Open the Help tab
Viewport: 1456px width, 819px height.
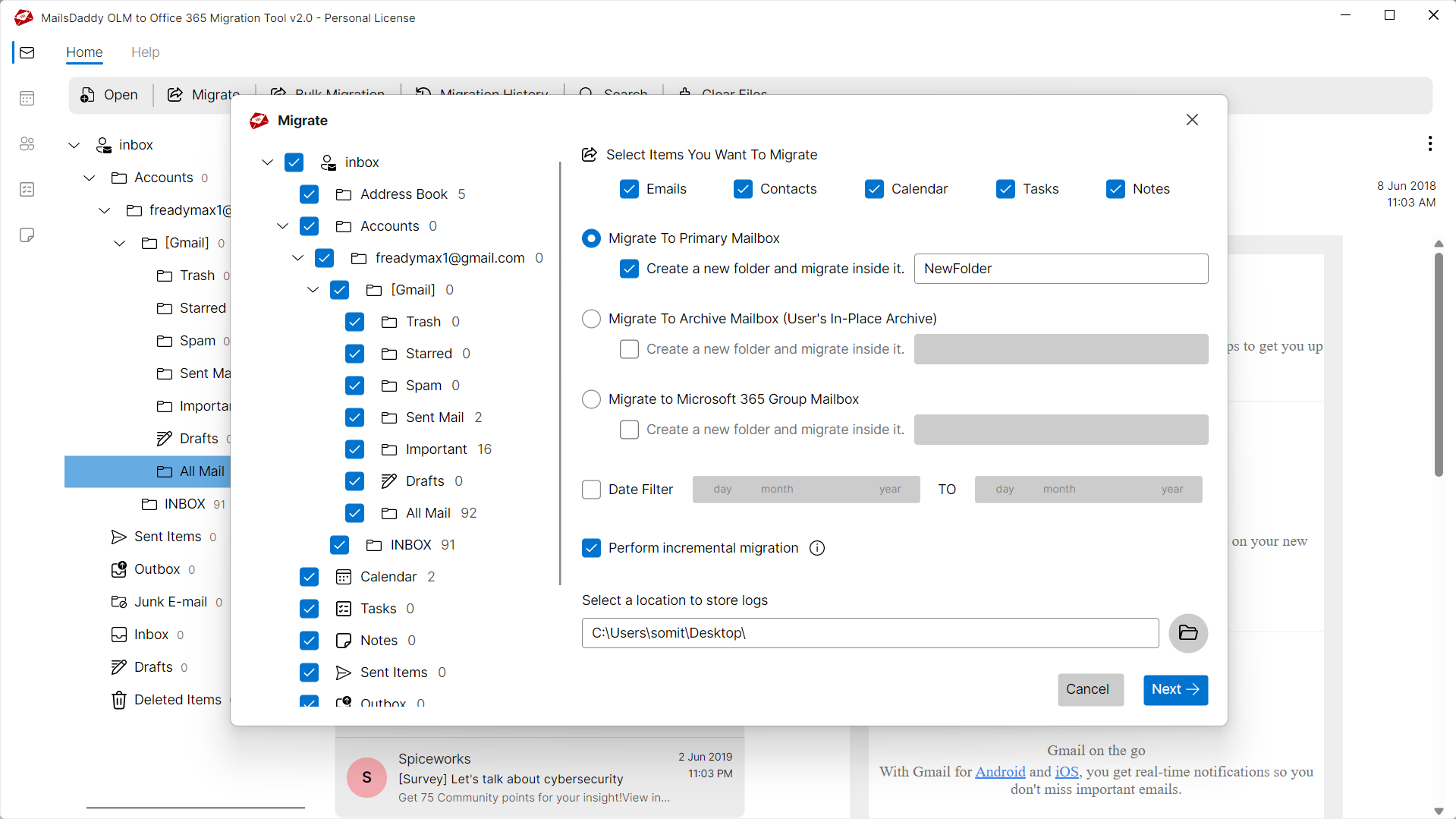pos(145,52)
